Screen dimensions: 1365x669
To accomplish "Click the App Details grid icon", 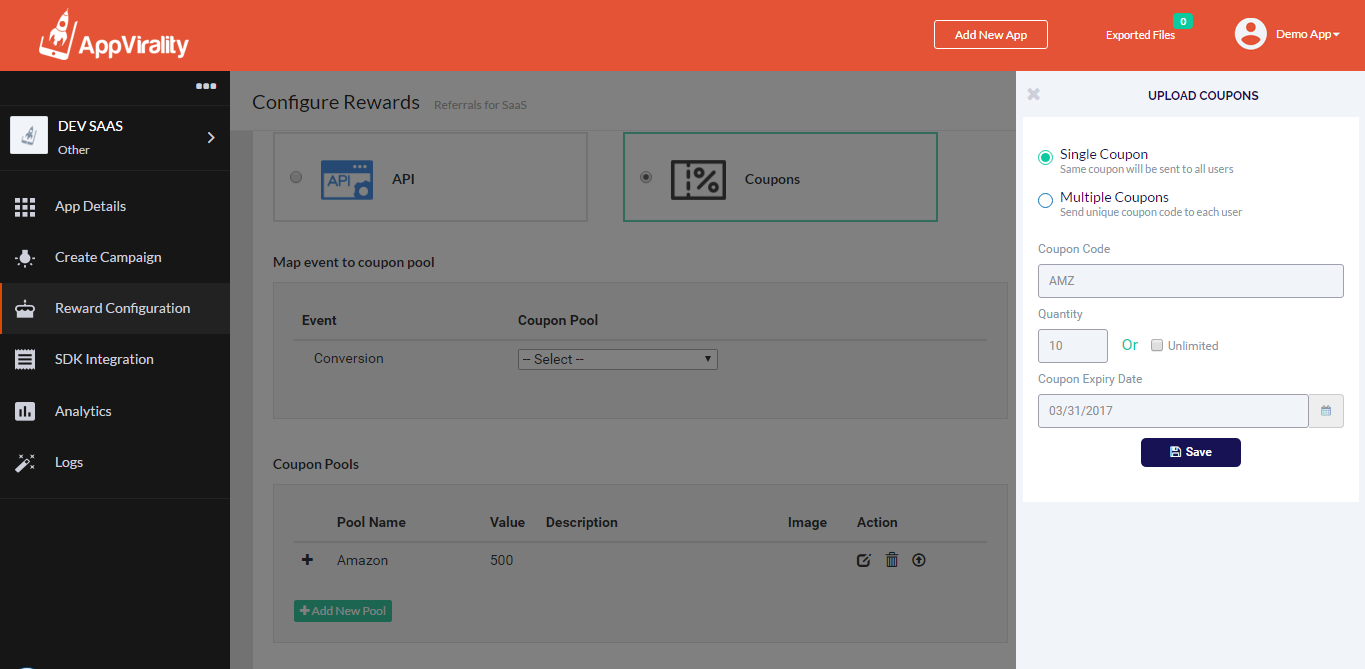I will tap(25, 207).
